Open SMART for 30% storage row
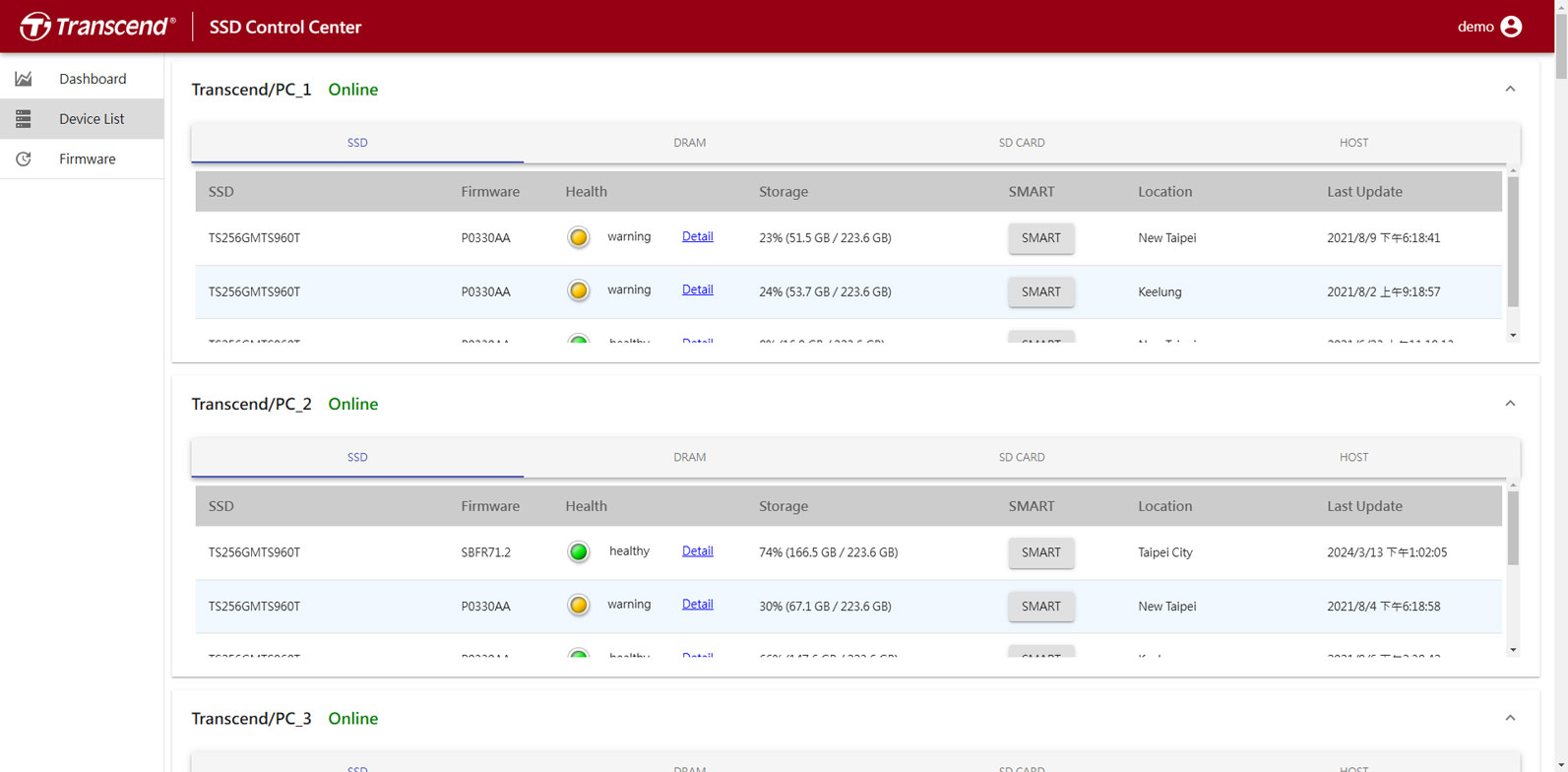The image size is (1568, 772). pyautogui.click(x=1040, y=606)
